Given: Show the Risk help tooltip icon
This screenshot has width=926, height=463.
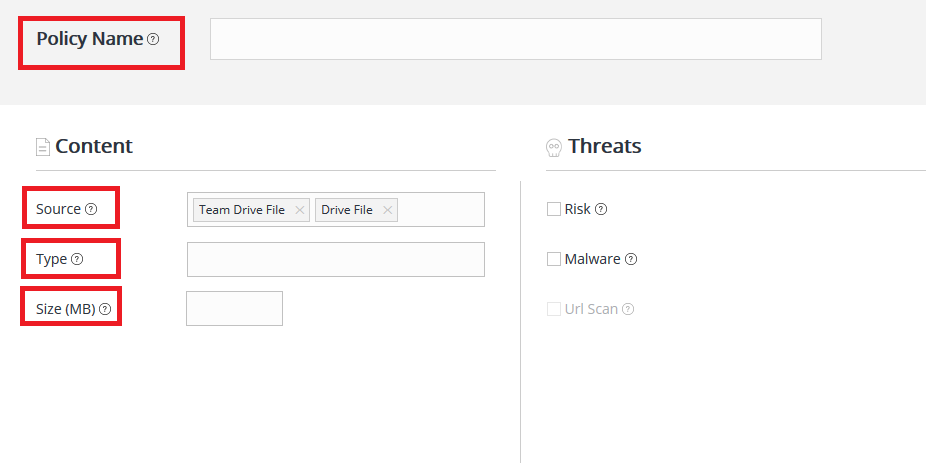Looking at the screenshot, I should (x=601, y=210).
